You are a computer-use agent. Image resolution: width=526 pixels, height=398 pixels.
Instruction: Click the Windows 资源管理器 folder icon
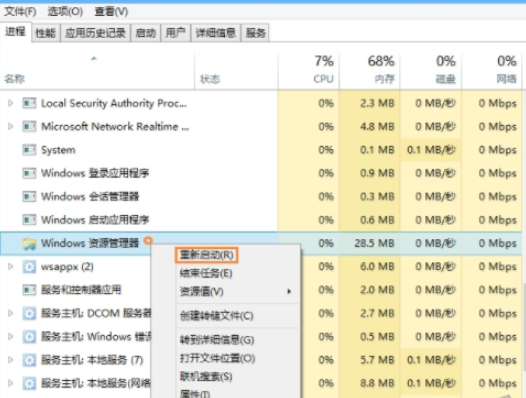[29, 243]
